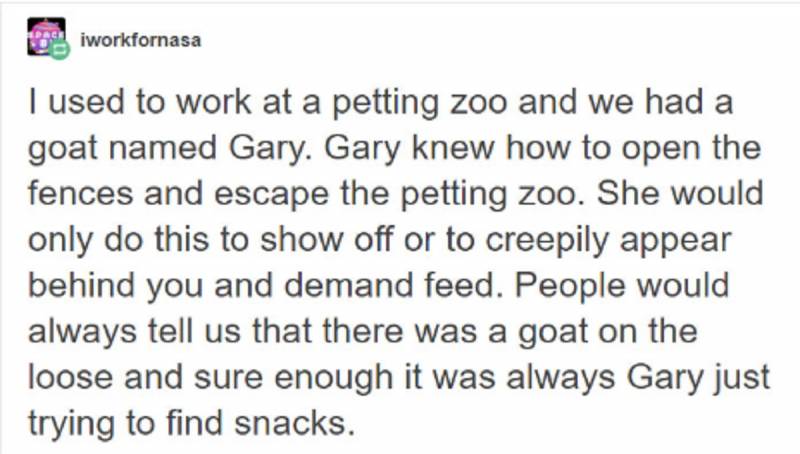Viewport: 800px width, 454px height.
Task: Click the word 'loose' in post
Action: (70, 377)
